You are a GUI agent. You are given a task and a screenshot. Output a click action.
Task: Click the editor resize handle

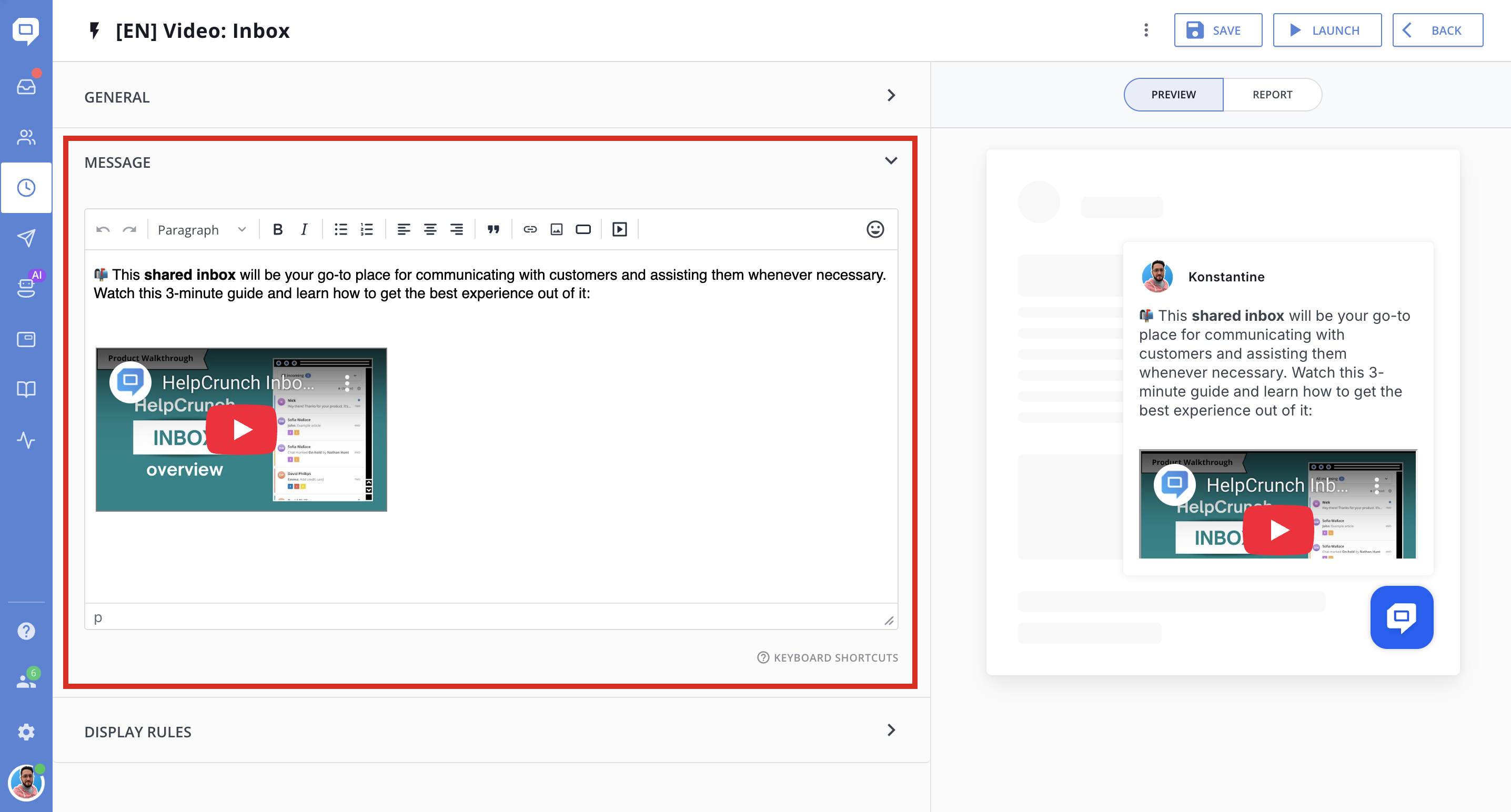[x=889, y=620]
